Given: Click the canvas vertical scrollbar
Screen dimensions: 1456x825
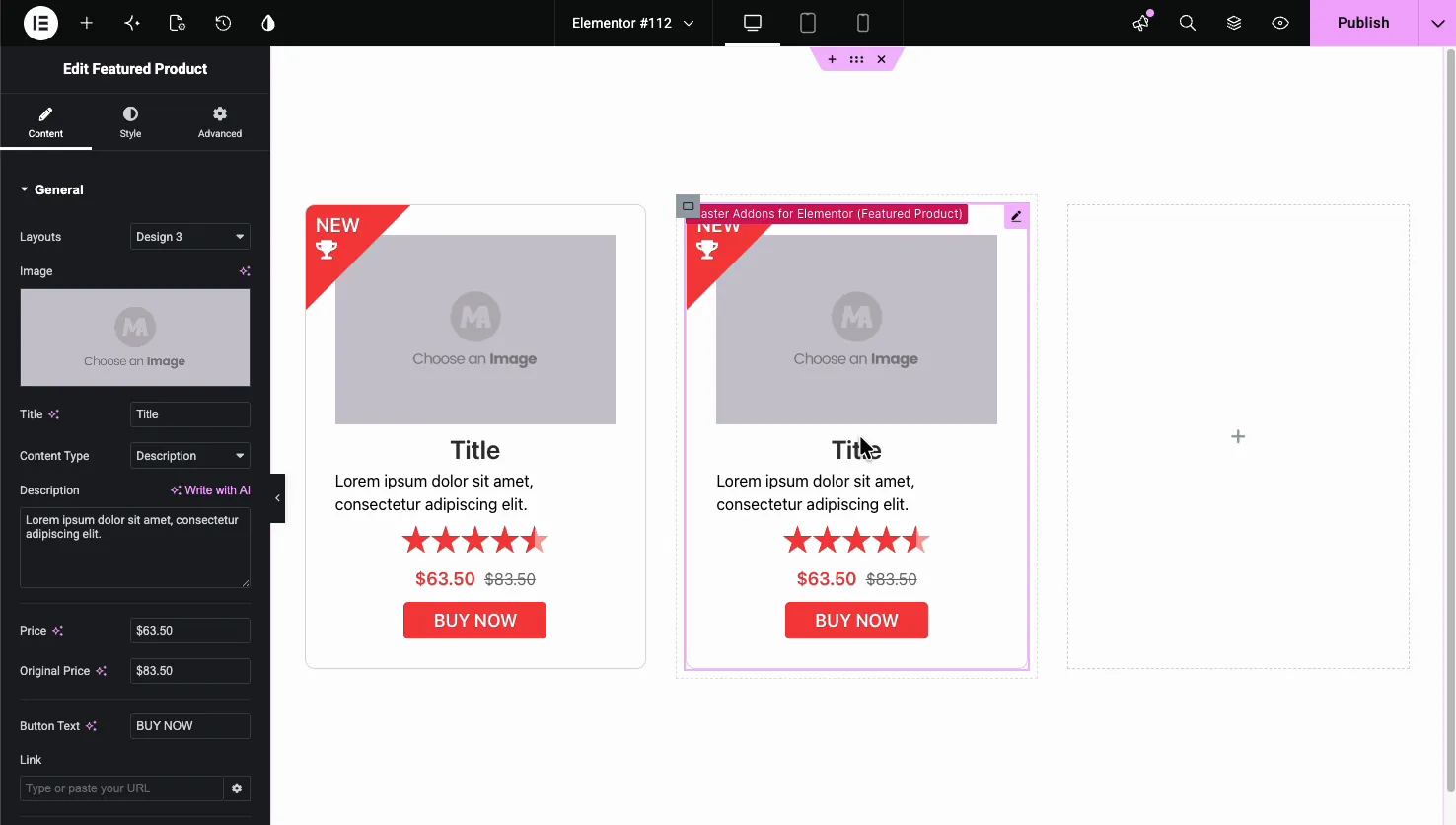Looking at the screenshot, I should pyautogui.click(x=1450, y=420).
